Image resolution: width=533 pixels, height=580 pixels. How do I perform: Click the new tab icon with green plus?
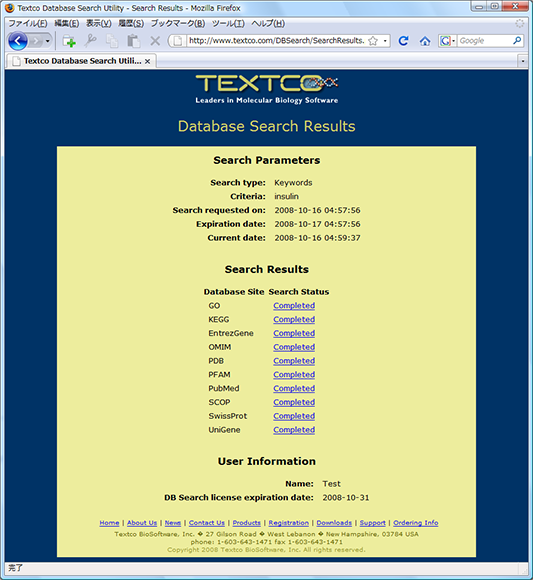69,41
